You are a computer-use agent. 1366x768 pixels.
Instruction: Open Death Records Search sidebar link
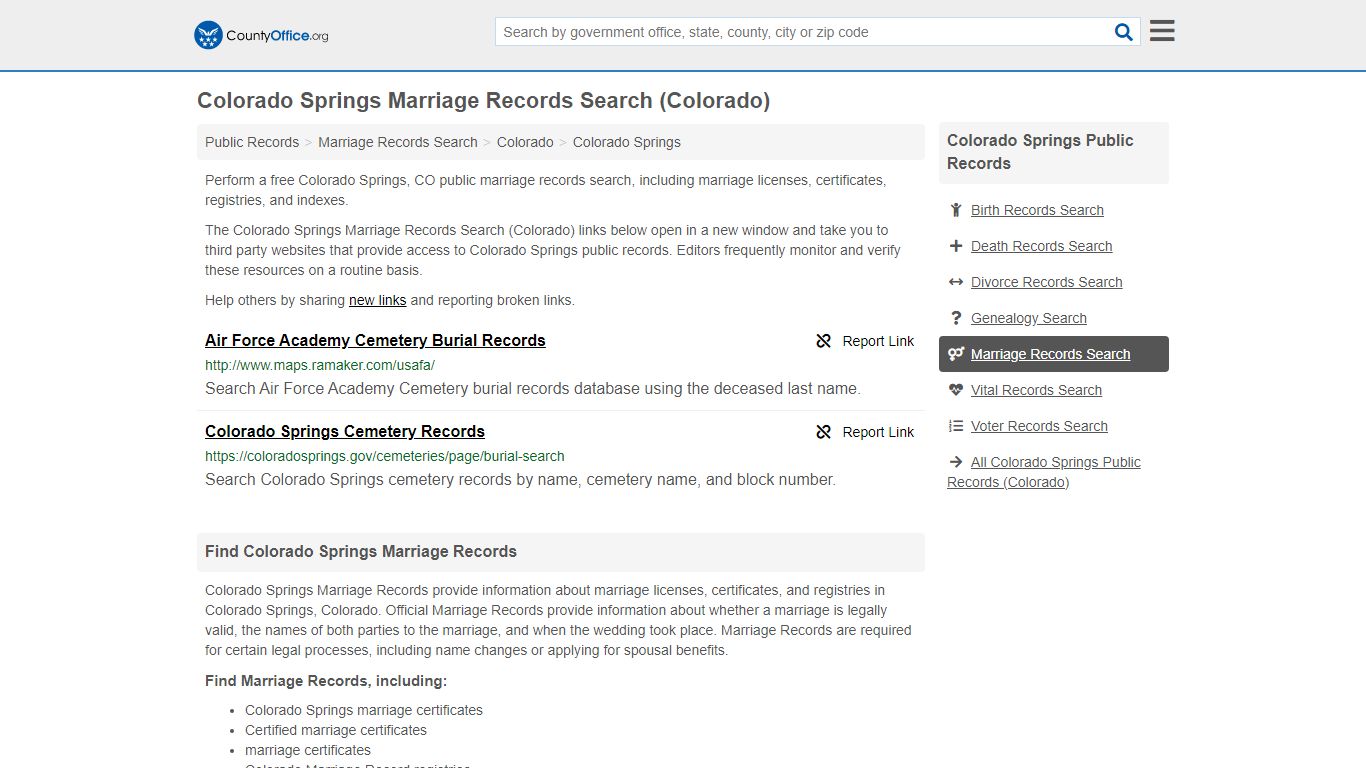click(1041, 246)
